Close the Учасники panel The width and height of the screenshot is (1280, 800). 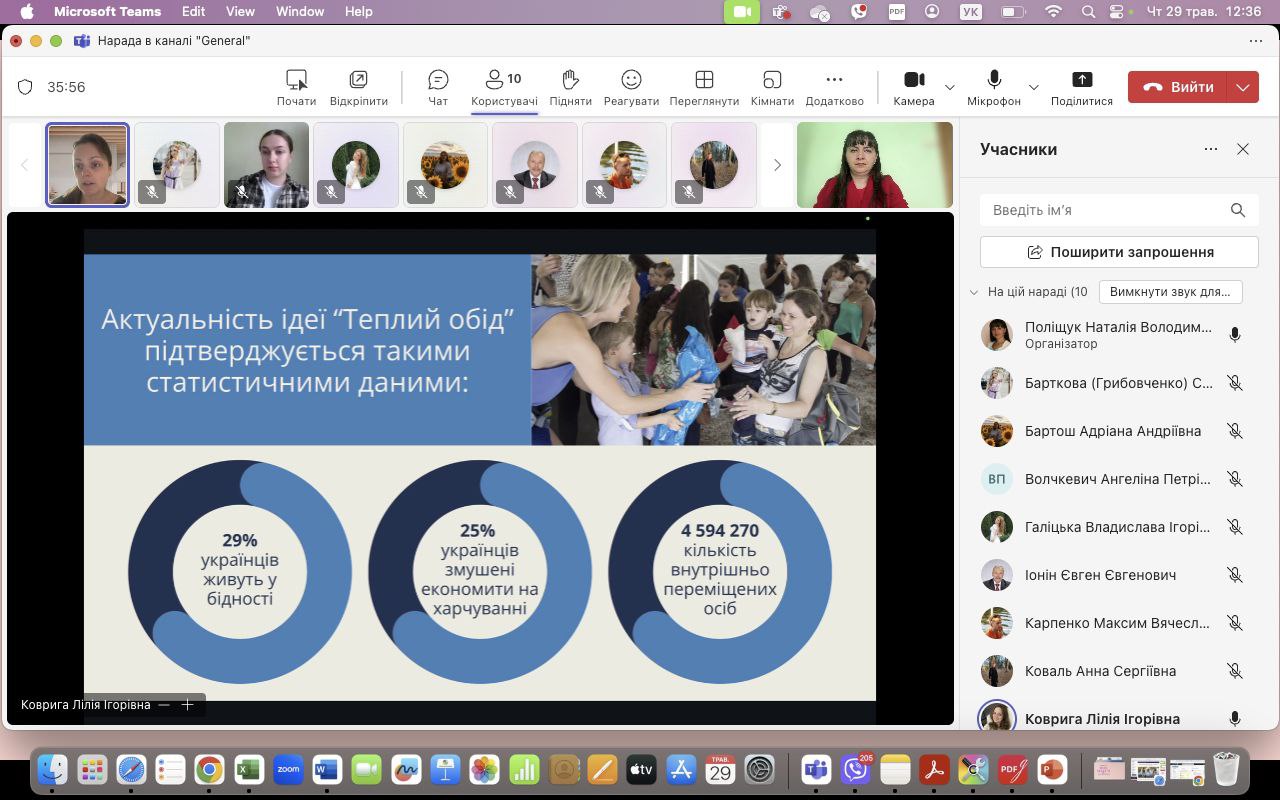(1243, 149)
